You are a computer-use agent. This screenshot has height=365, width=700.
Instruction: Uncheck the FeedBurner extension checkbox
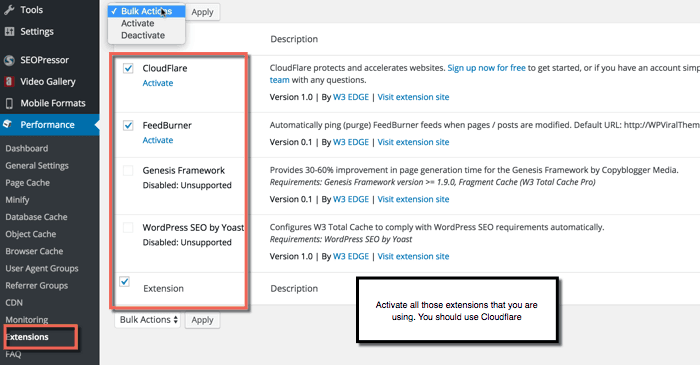[128, 125]
